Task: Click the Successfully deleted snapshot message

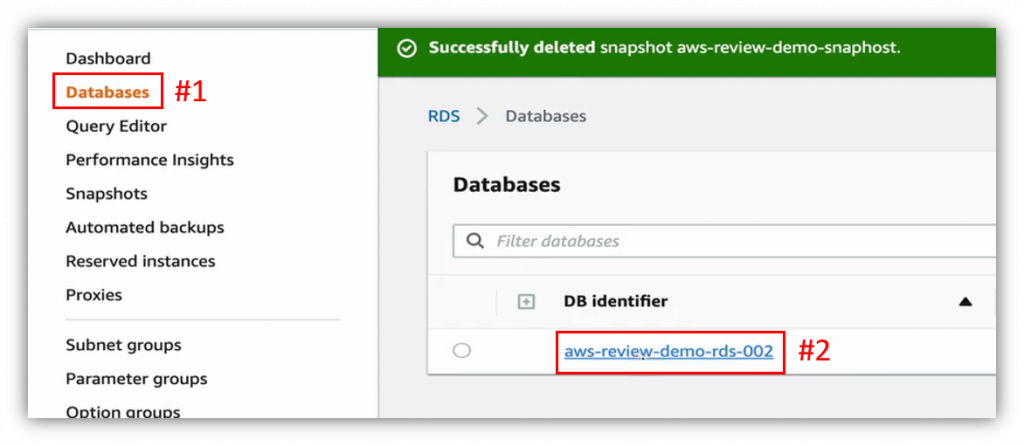Action: (664, 48)
